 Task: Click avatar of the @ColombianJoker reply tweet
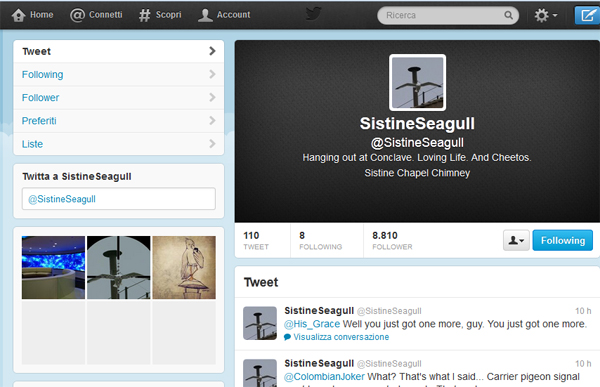(260, 373)
